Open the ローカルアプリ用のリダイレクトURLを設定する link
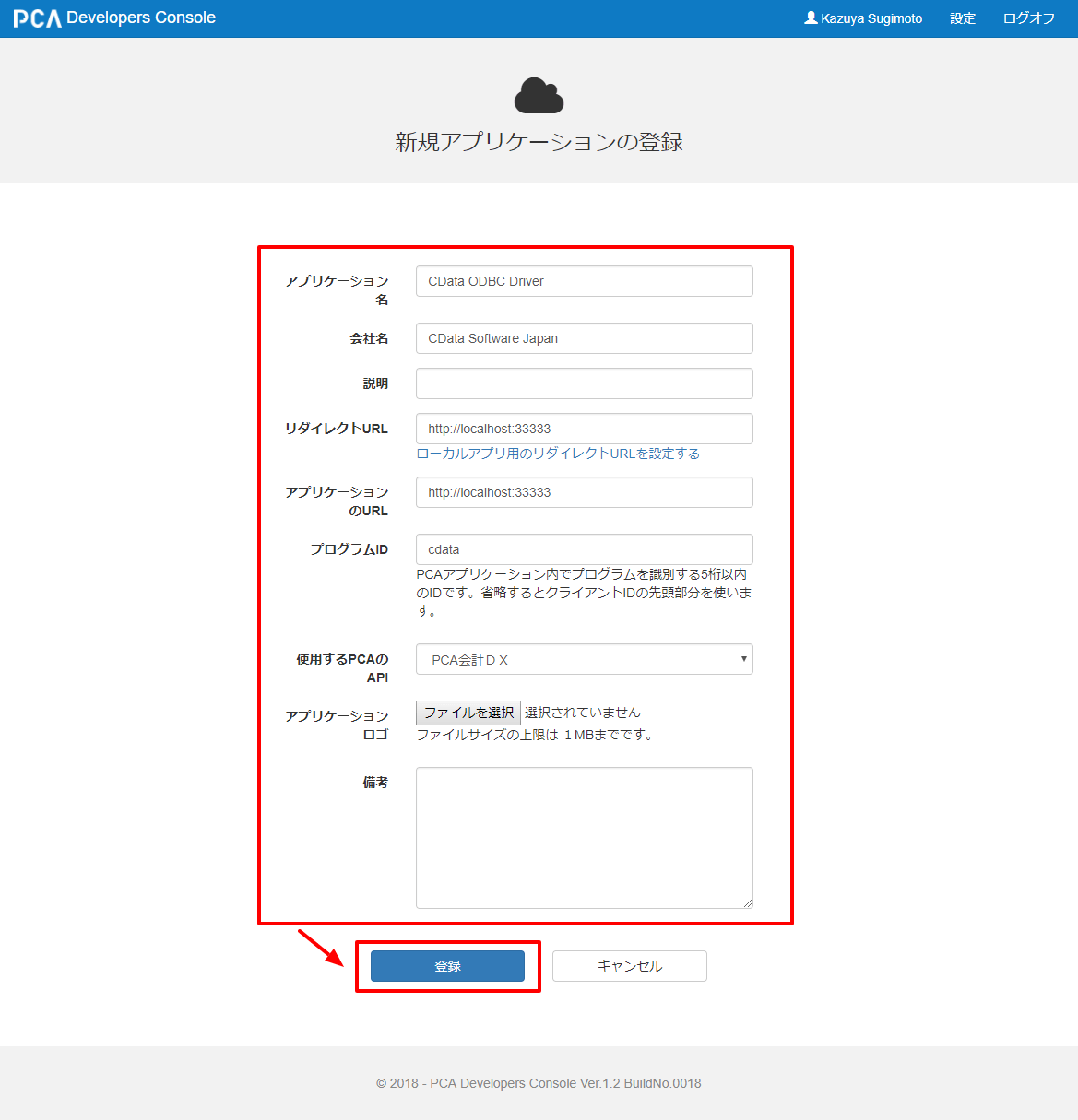The height and width of the screenshot is (1120, 1078). pos(558,454)
